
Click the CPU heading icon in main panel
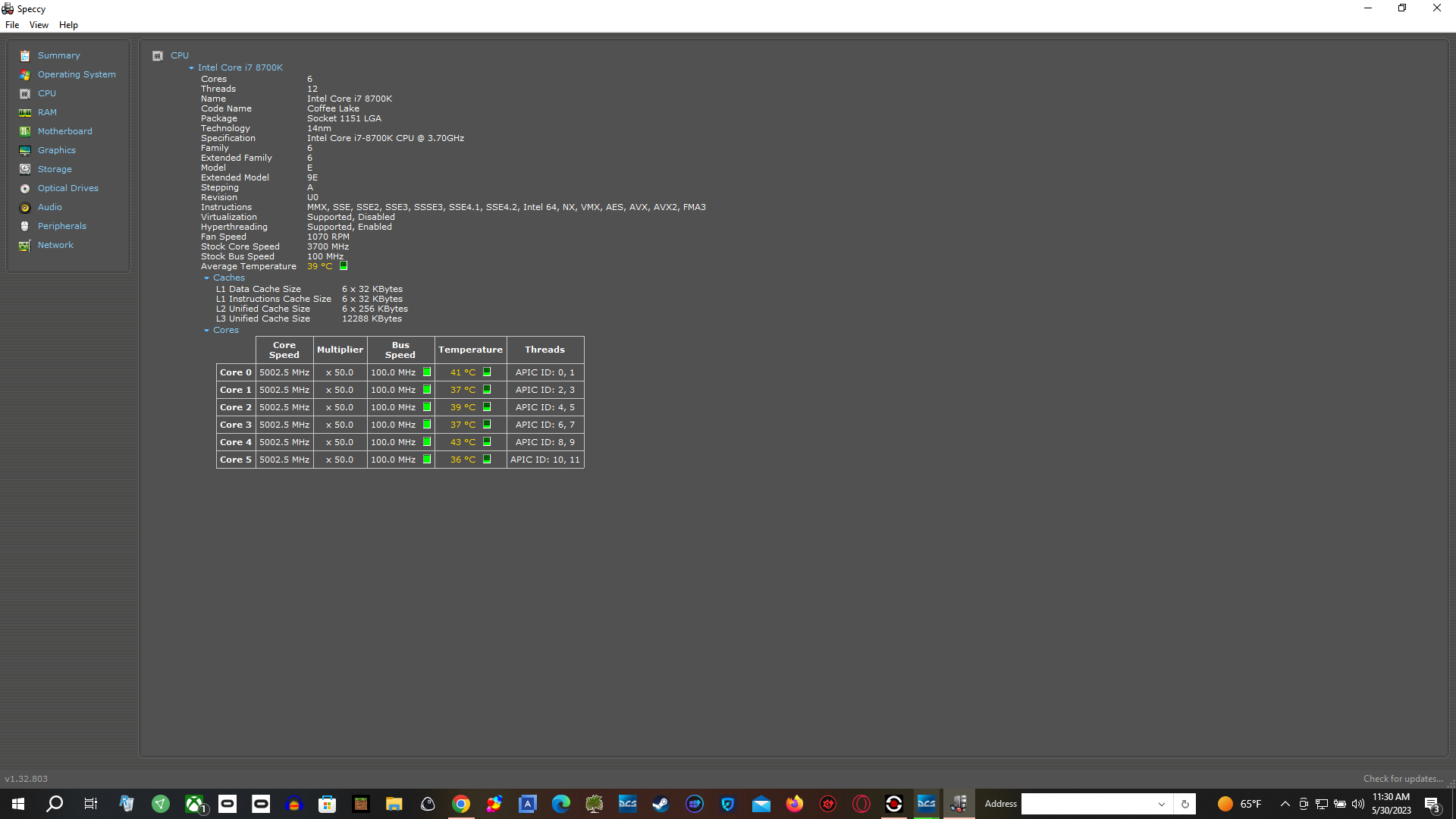[158, 55]
